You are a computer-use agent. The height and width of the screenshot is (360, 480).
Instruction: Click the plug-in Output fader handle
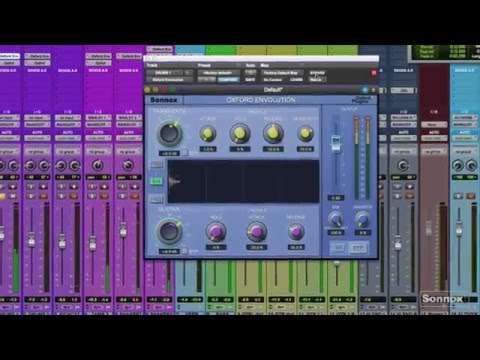click(x=336, y=144)
